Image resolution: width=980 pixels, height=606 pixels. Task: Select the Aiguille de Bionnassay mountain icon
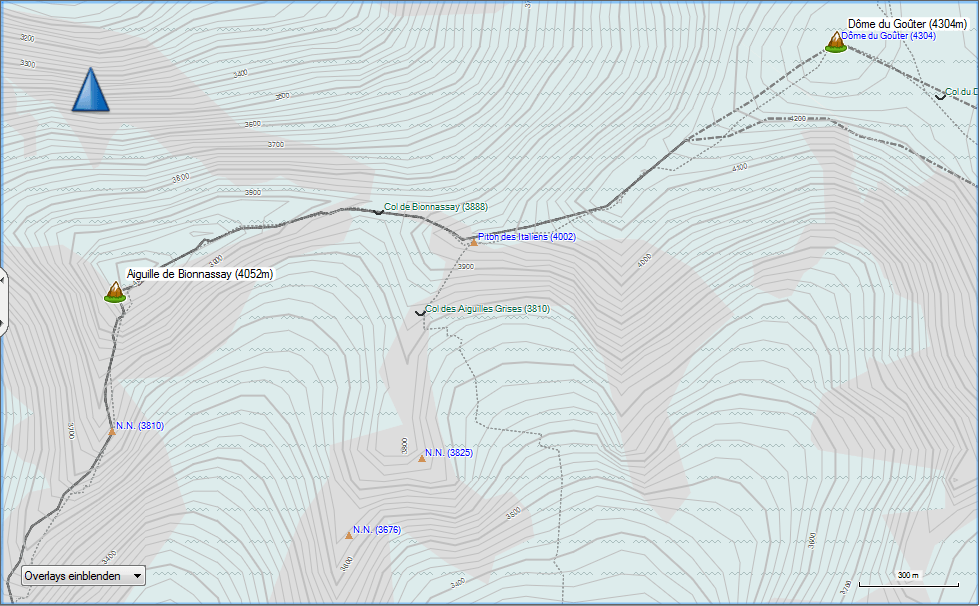tap(115, 291)
